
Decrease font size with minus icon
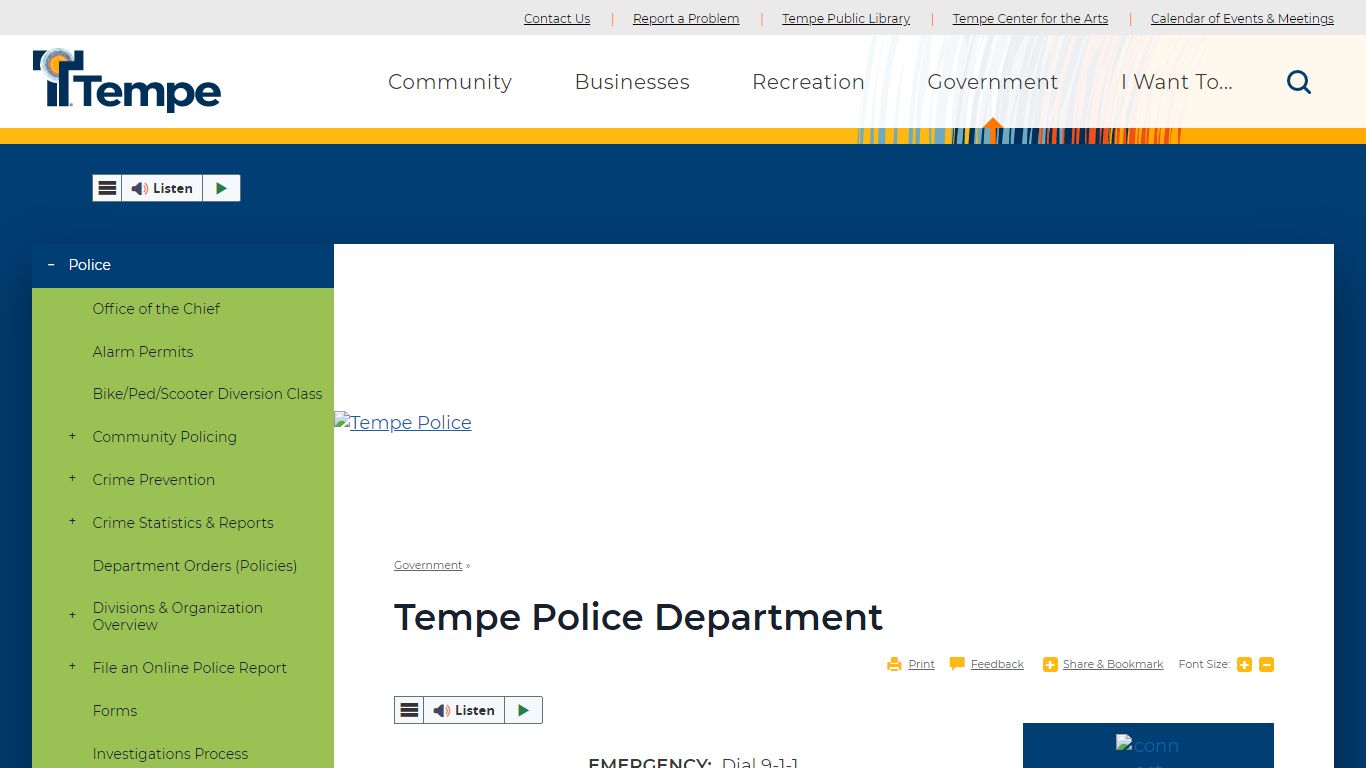pyautogui.click(x=1266, y=665)
